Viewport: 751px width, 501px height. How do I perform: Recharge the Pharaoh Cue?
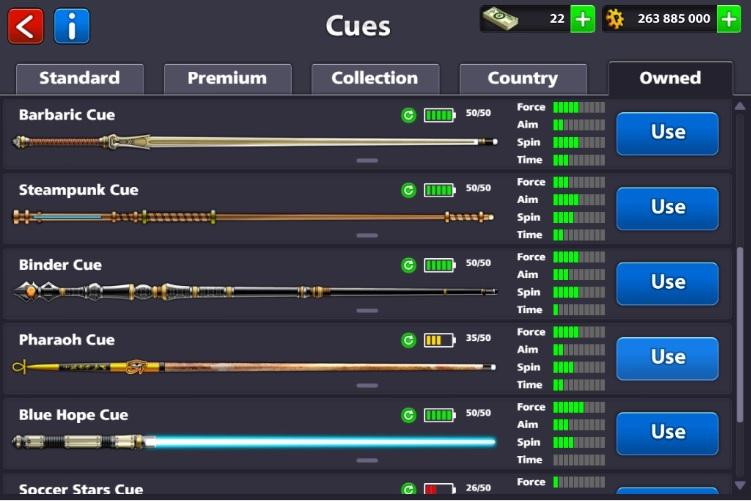[409, 340]
